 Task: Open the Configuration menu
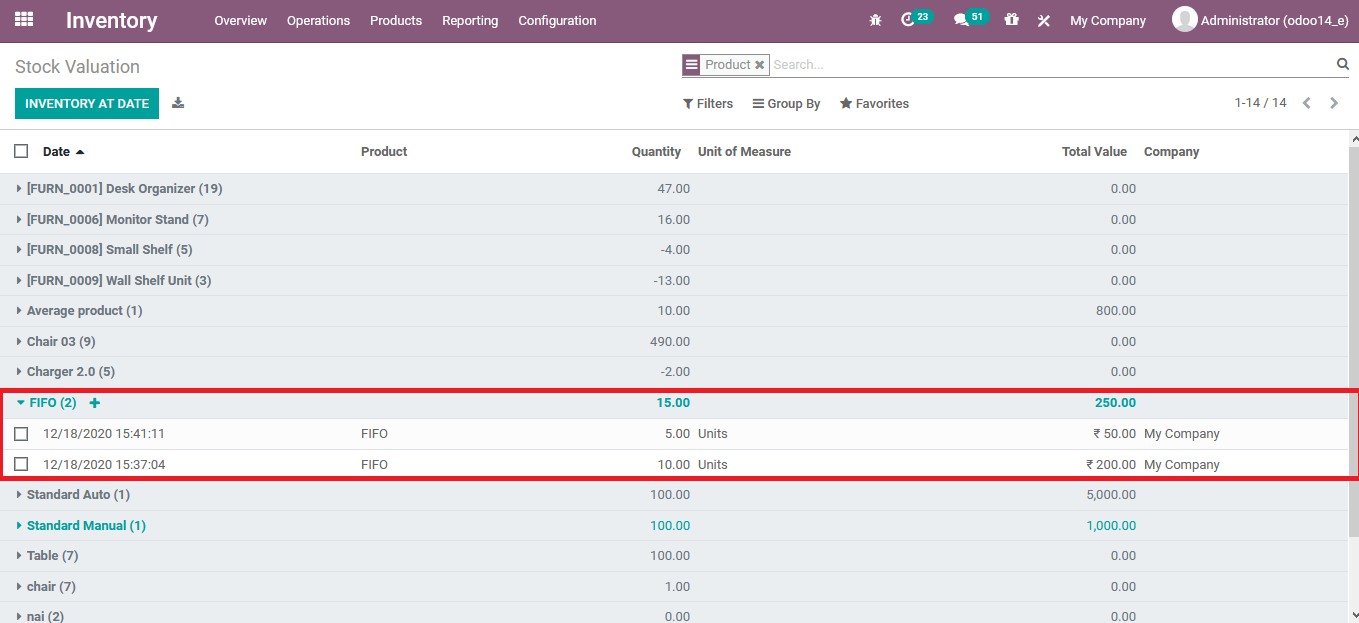click(x=557, y=20)
